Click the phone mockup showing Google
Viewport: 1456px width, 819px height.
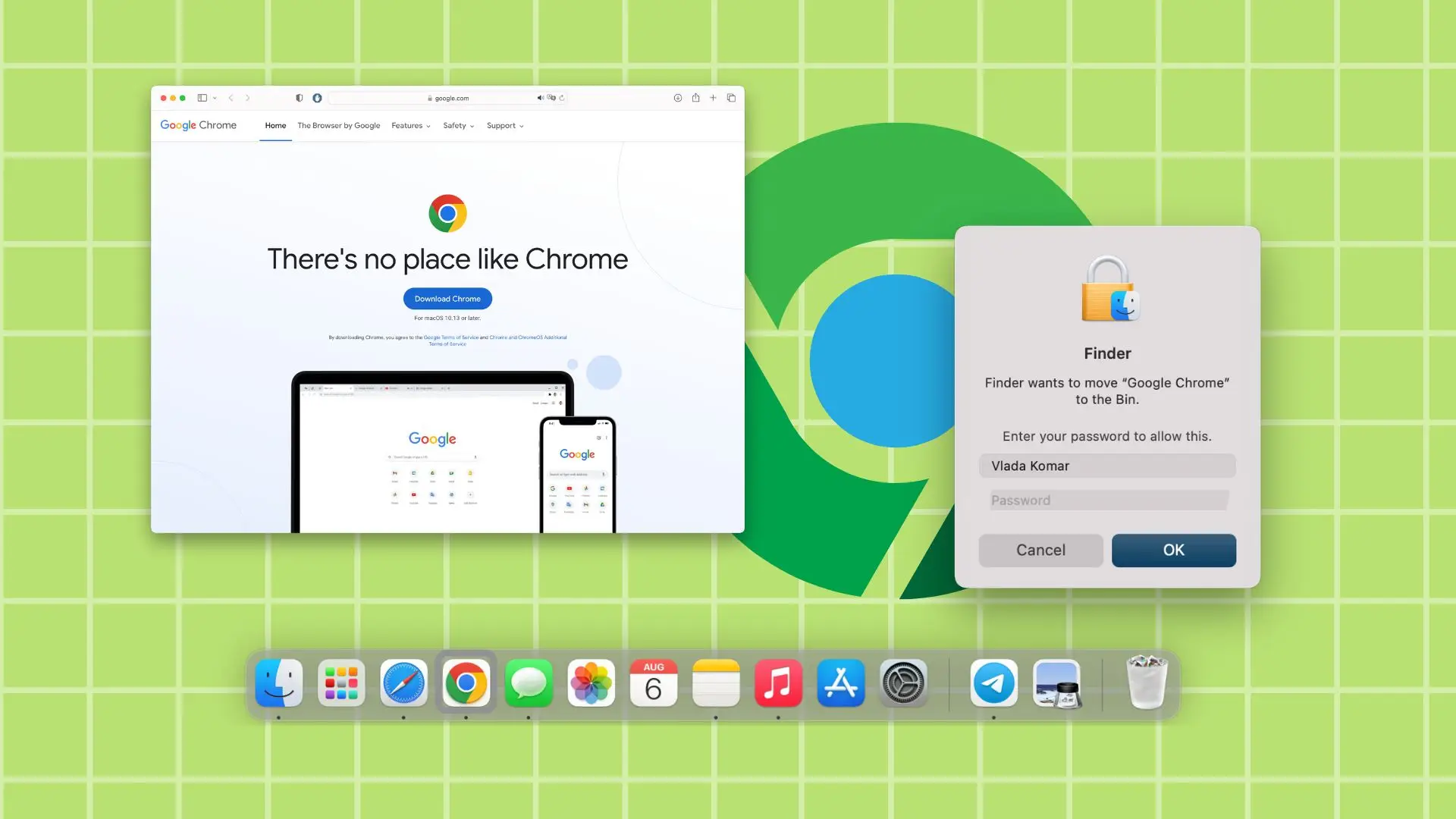(578, 475)
